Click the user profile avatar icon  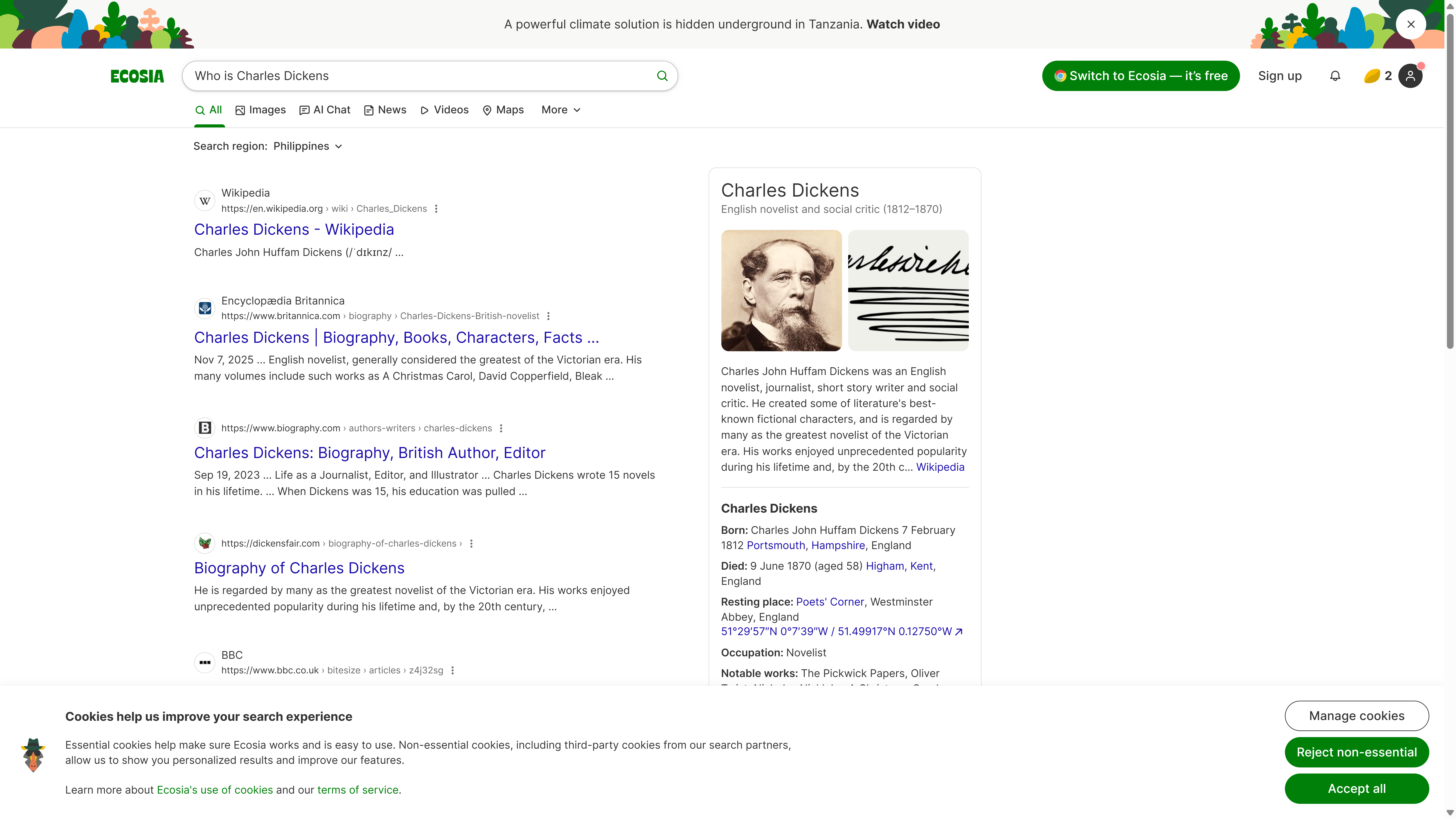coord(1410,76)
